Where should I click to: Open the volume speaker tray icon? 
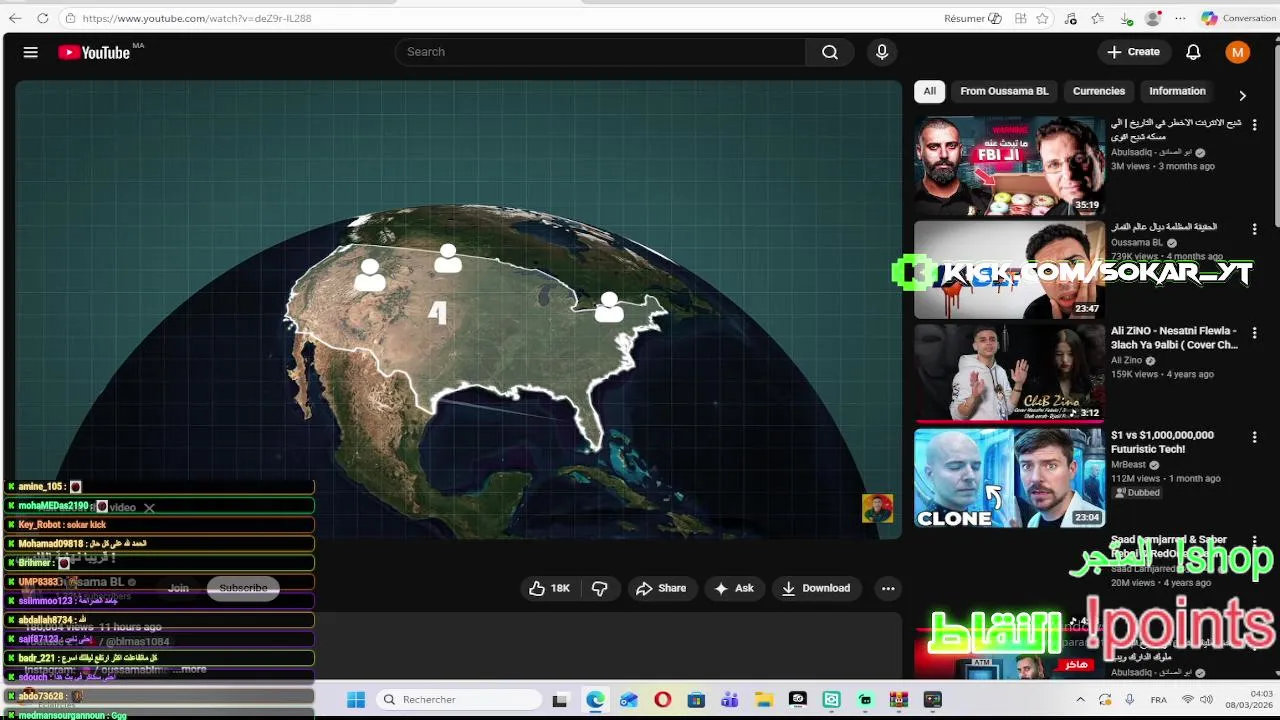[x=1207, y=700]
